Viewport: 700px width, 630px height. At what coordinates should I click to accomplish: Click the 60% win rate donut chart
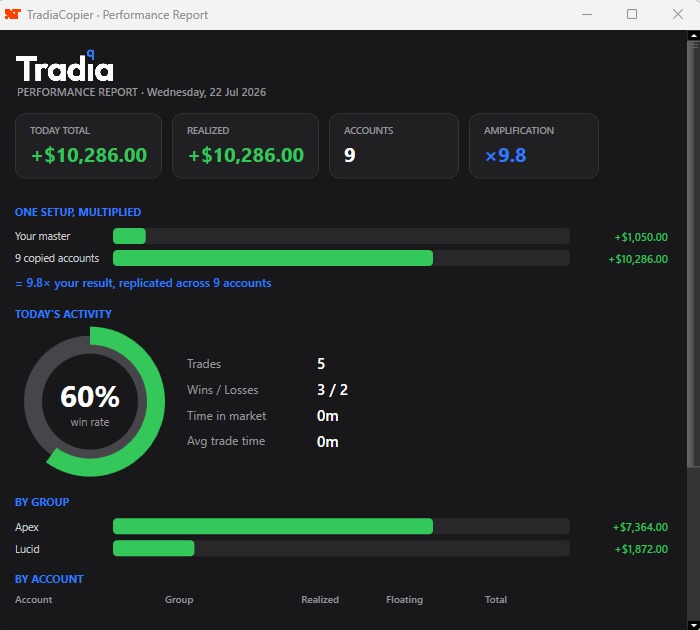click(x=94, y=401)
